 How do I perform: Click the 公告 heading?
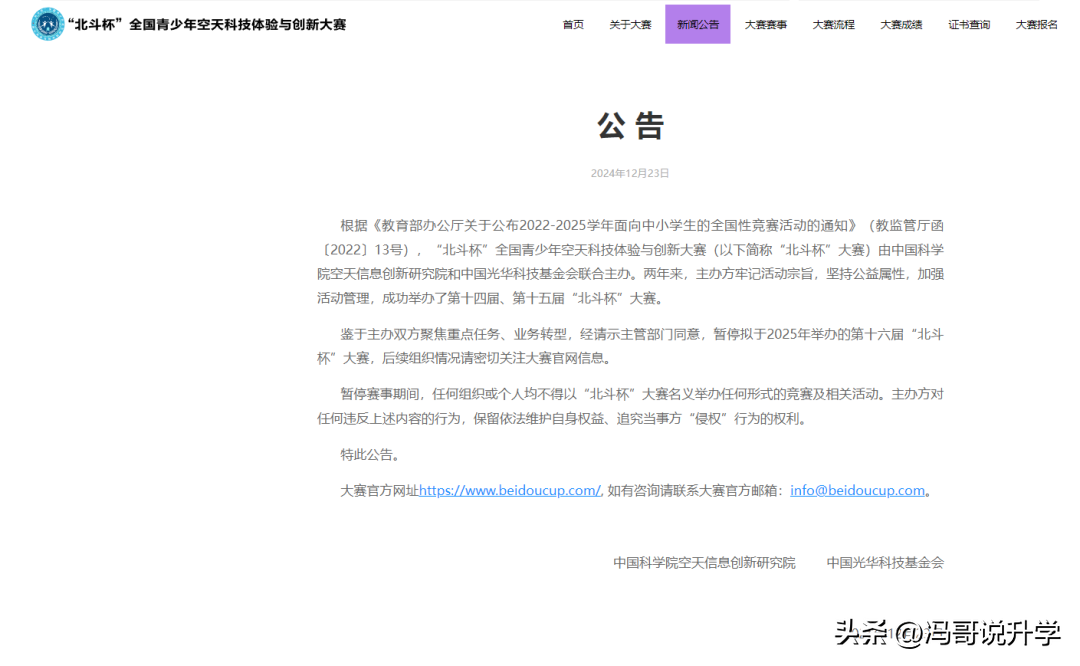[630, 126]
